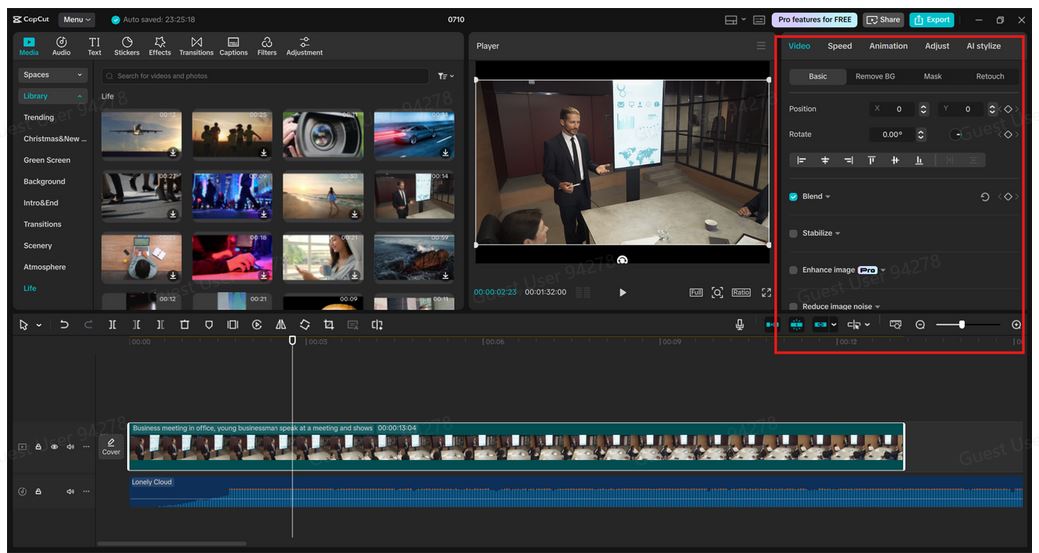Click the Split tool in timeline toolbar
The width and height of the screenshot is (1039, 553).
pyautogui.click(x=112, y=325)
